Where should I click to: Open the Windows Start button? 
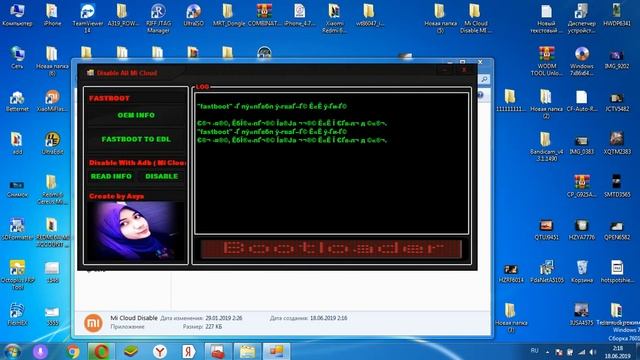[12, 351]
